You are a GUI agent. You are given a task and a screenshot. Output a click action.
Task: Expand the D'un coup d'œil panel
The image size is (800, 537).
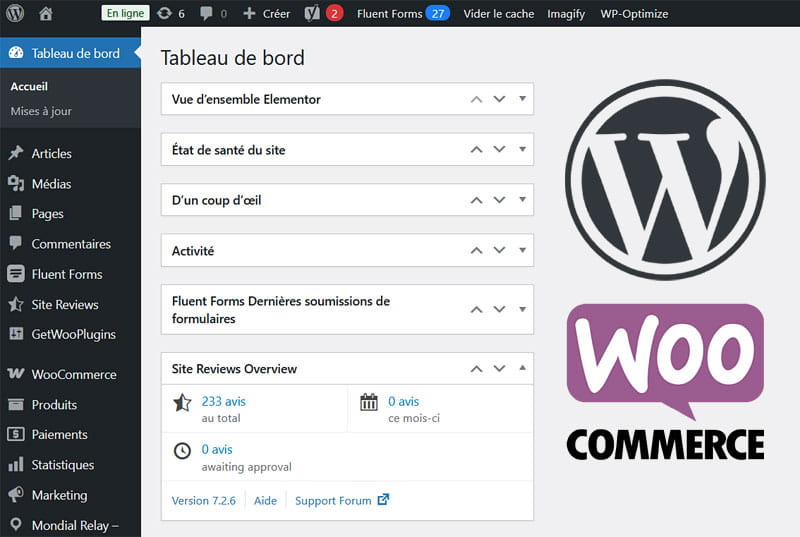pyautogui.click(x=522, y=199)
